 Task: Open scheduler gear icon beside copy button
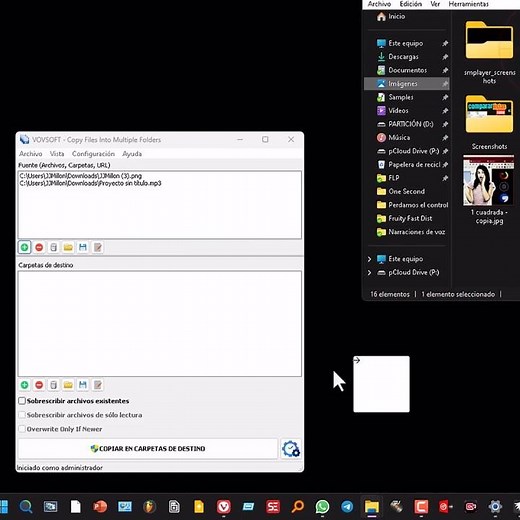(291, 449)
